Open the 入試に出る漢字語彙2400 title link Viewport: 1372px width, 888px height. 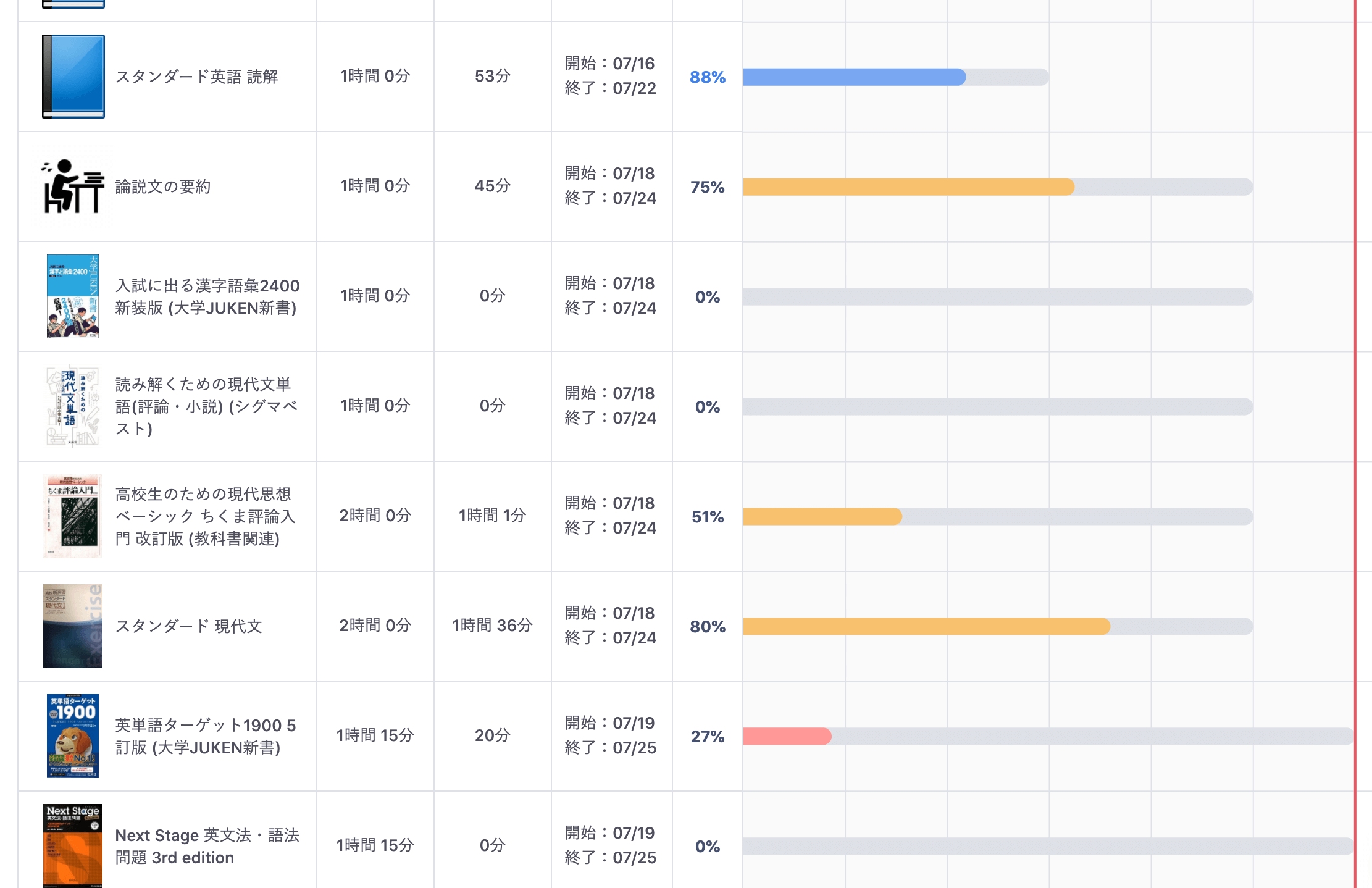coord(207,296)
